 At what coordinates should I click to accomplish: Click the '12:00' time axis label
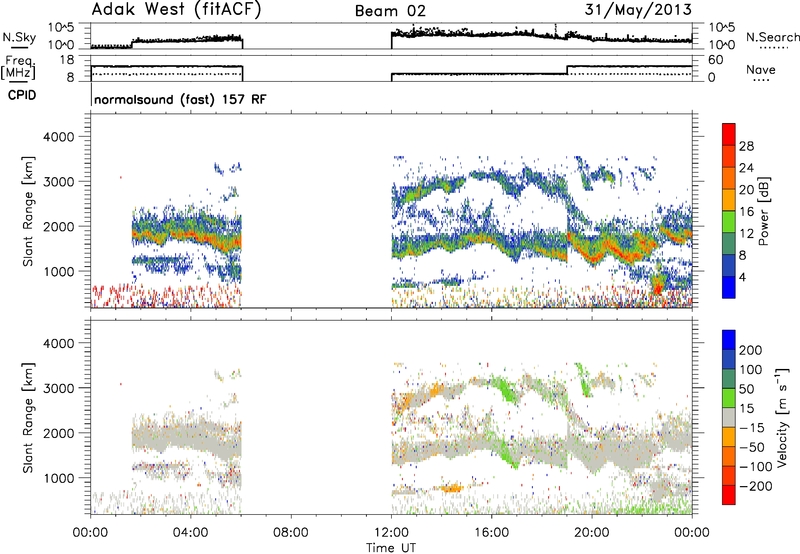click(x=391, y=533)
